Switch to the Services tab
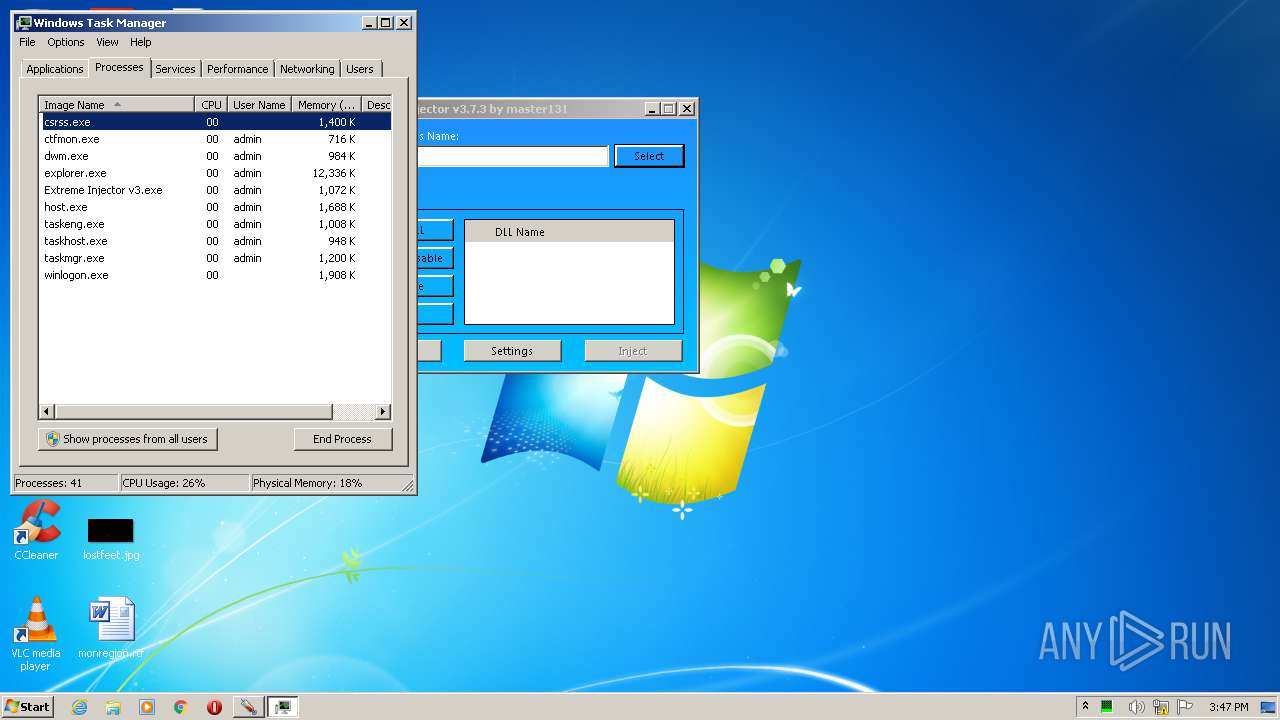 175,69
